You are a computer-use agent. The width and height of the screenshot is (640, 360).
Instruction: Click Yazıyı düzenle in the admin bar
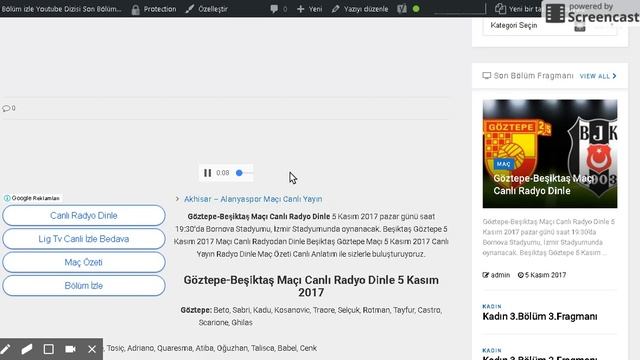(360, 9)
